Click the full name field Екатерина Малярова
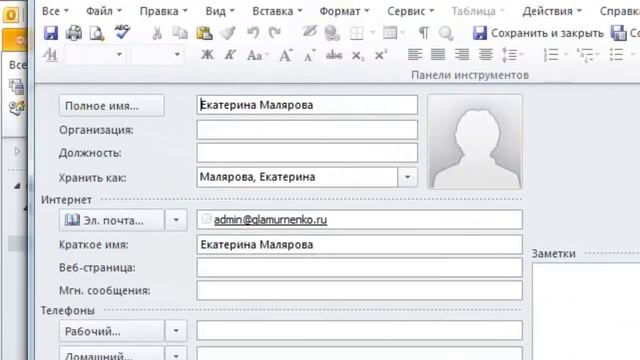The image size is (640, 360). click(307, 105)
